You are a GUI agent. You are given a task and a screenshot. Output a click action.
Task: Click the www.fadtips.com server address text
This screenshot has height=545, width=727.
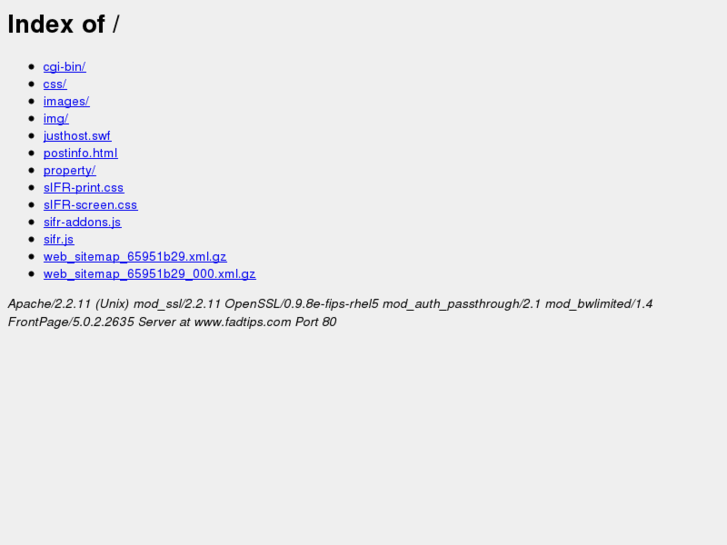pyautogui.click(x=242, y=322)
